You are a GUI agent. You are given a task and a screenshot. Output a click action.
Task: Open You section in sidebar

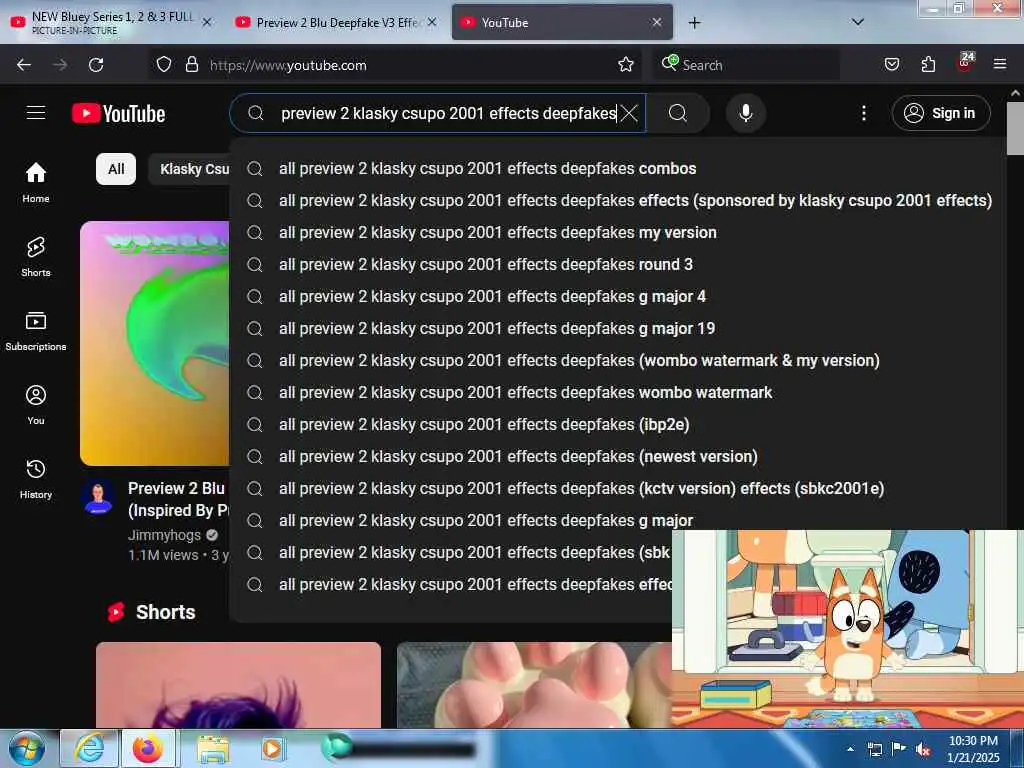pyautogui.click(x=36, y=405)
